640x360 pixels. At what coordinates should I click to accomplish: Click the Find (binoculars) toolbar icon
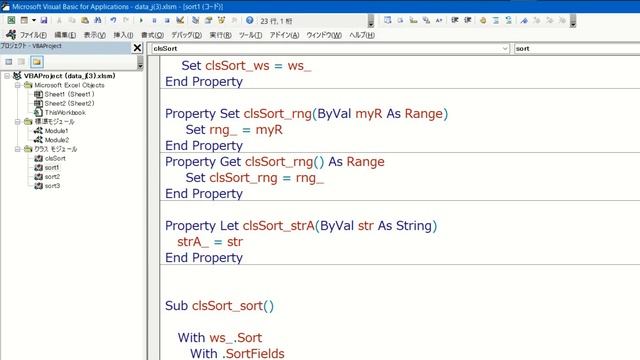coord(98,20)
